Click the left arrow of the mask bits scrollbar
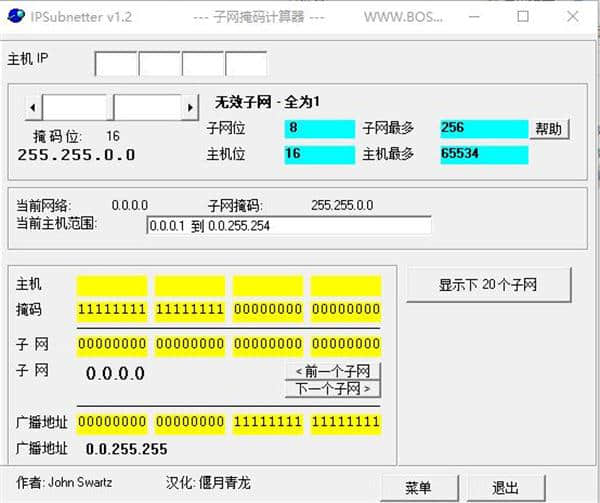Screen dimensions: 600x503 (33, 107)
